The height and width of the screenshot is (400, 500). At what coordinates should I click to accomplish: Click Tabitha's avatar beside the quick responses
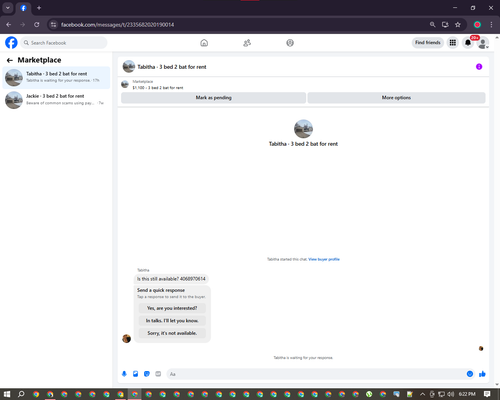click(126, 339)
